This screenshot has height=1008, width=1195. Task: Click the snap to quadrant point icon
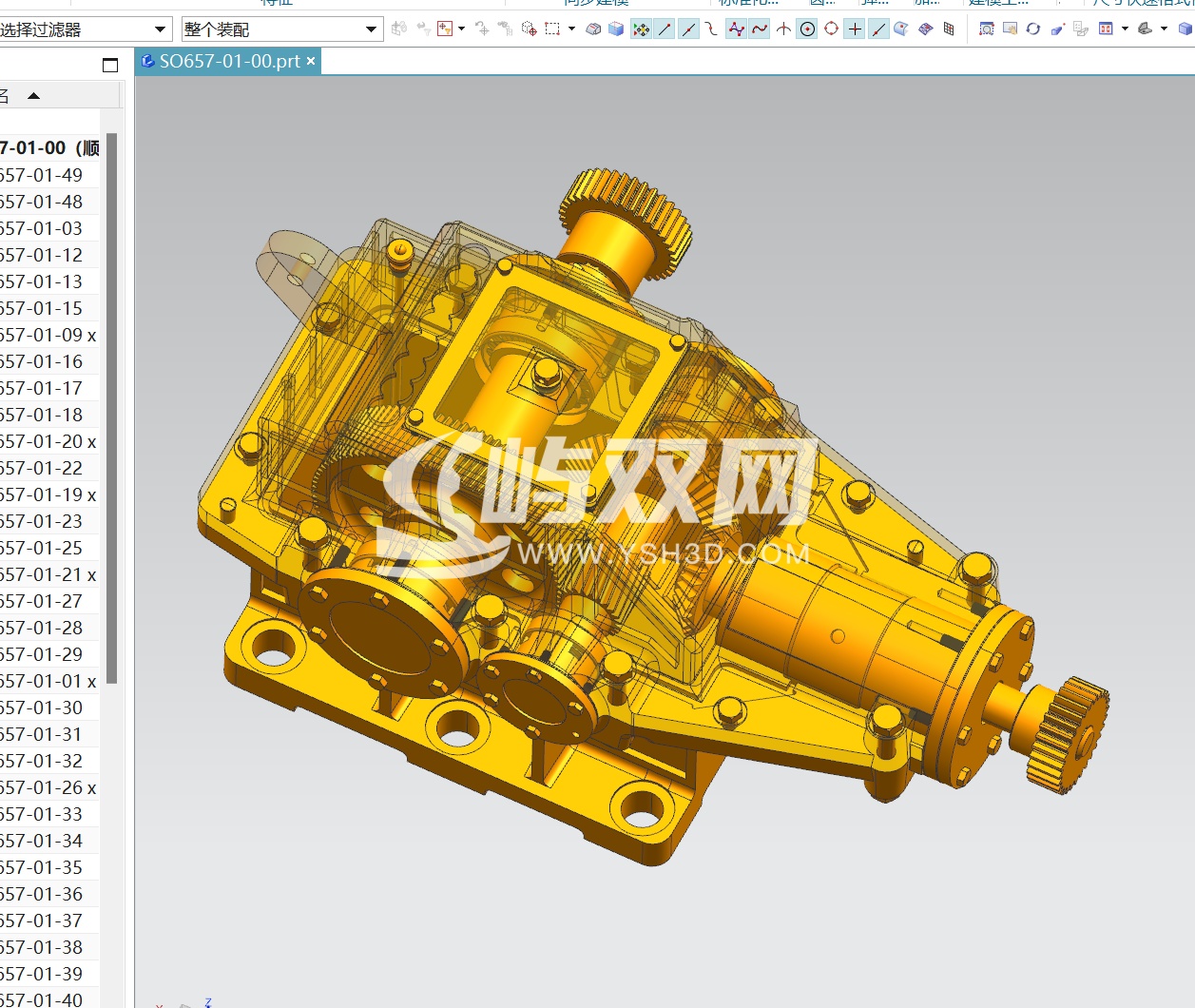coord(831,29)
